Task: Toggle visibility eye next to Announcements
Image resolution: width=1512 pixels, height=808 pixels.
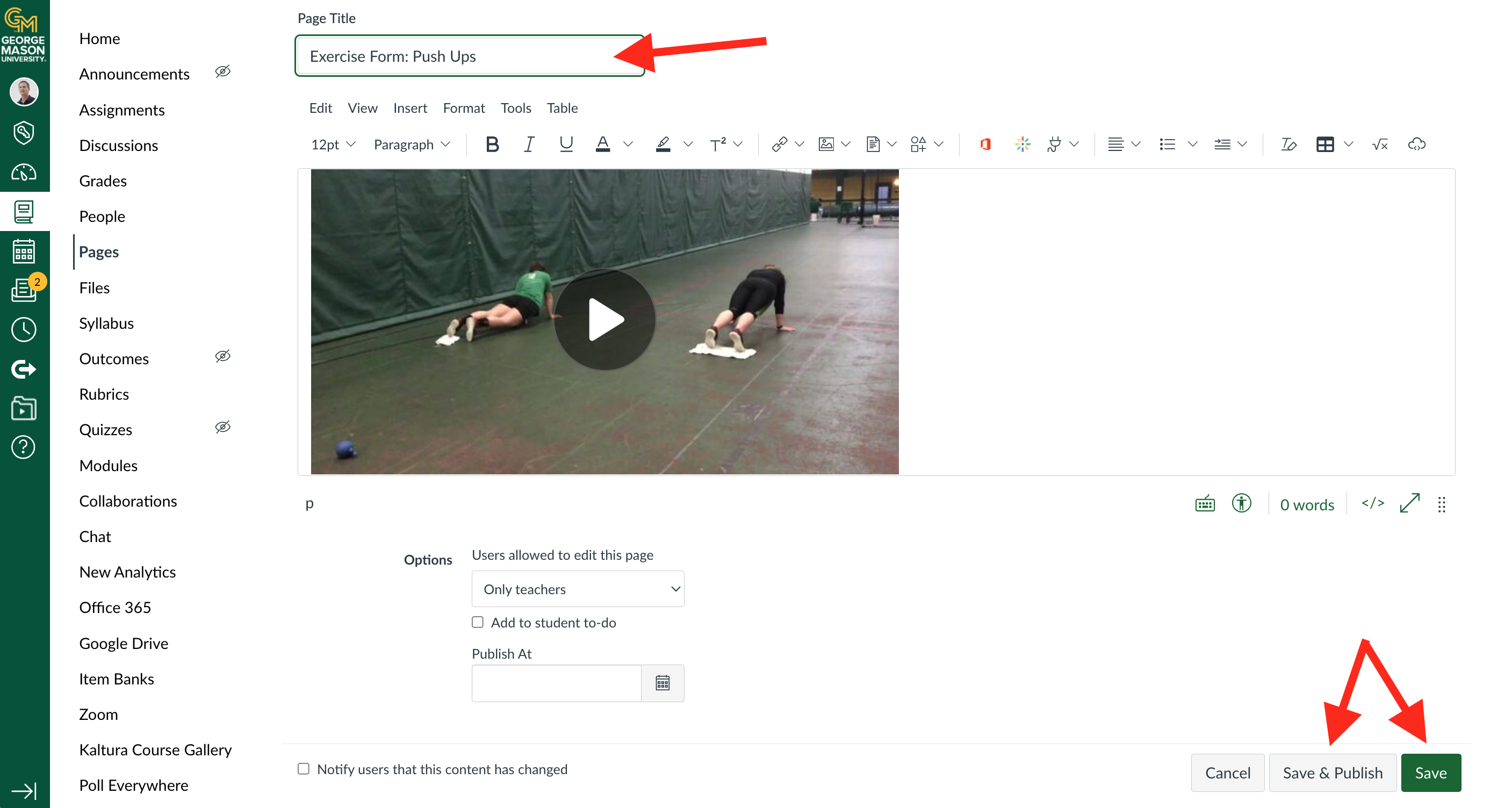Action: [222, 71]
